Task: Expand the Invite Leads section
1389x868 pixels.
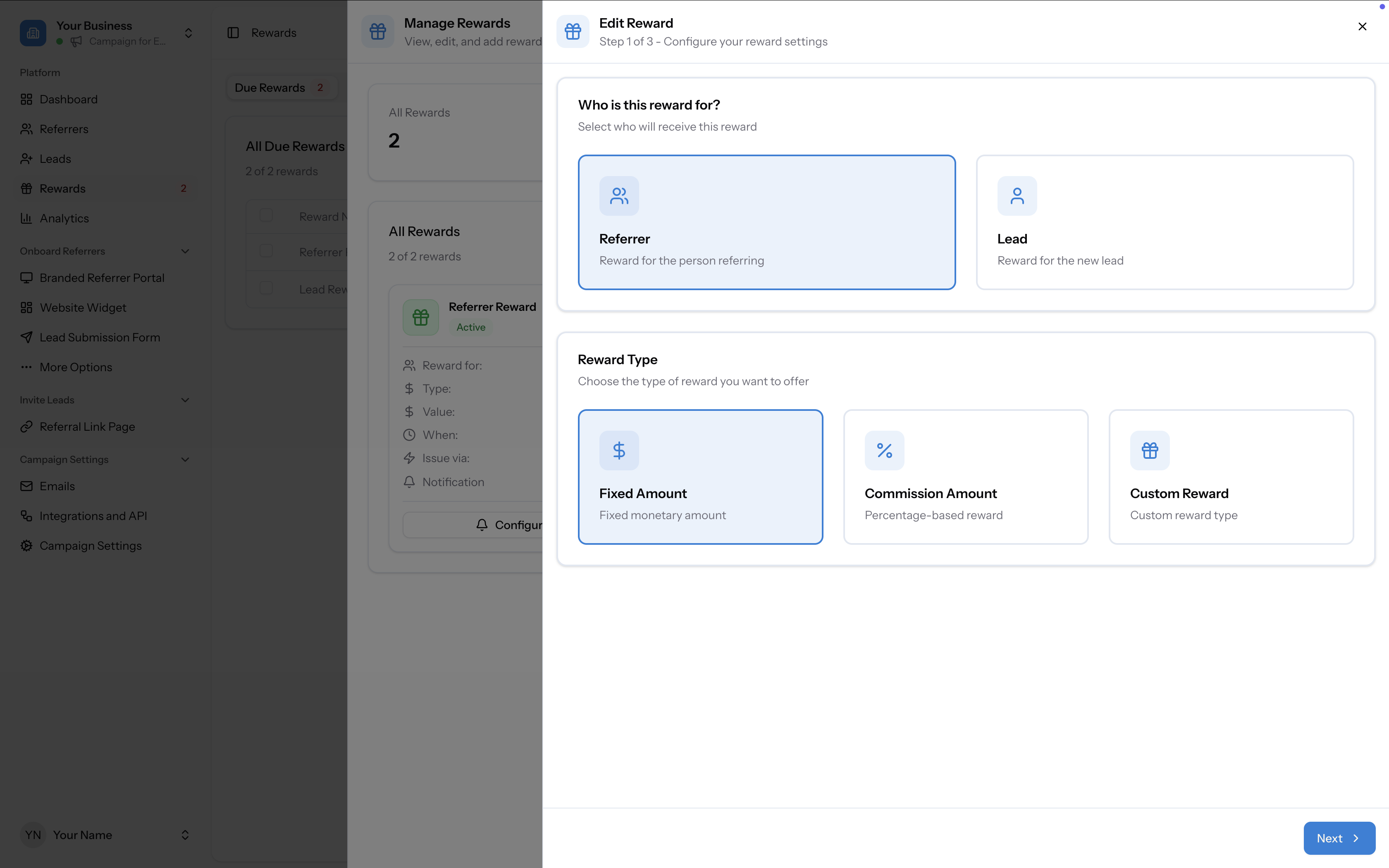Action: (x=184, y=400)
